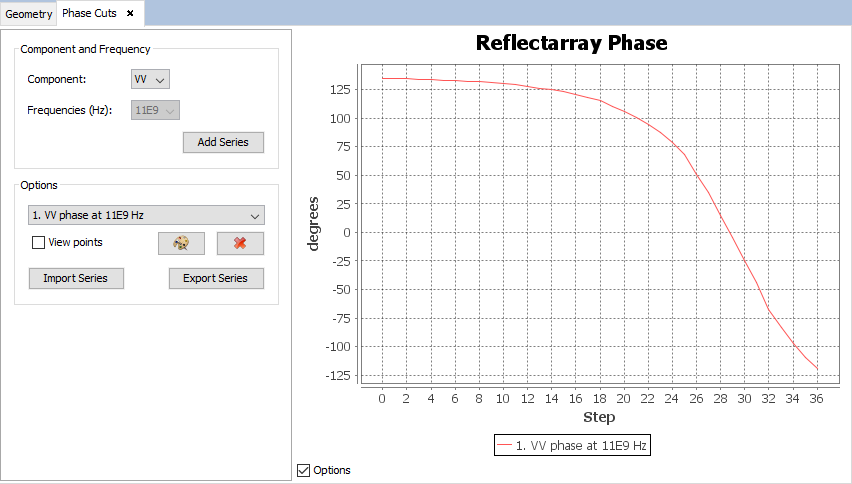Close the Phase Cuts tab
The width and height of the screenshot is (852, 484).
pos(130,14)
